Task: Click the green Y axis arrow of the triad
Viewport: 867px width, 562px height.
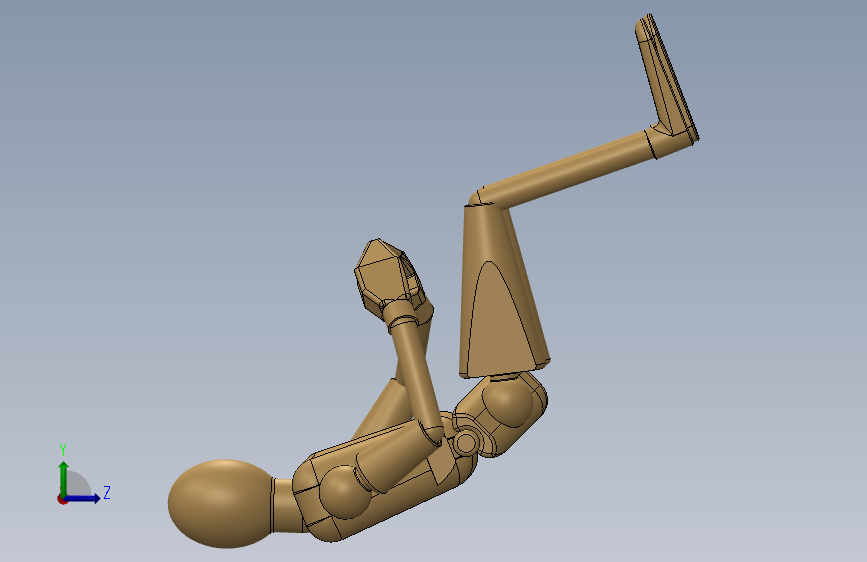Action: click(64, 479)
